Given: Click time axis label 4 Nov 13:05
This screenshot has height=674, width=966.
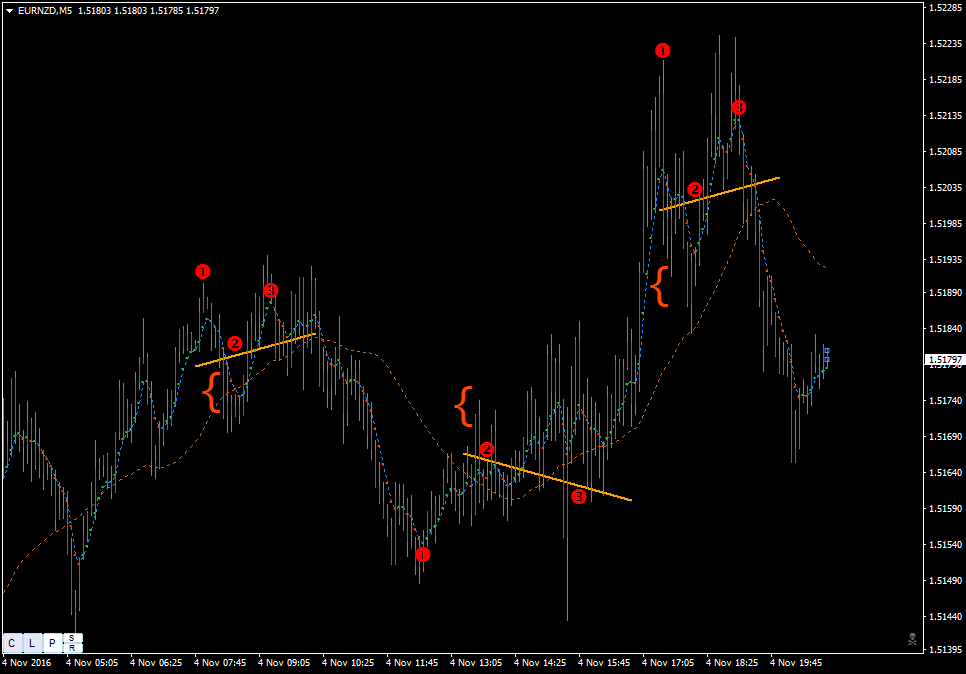Looking at the screenshot, I should [x=476, y=663].
